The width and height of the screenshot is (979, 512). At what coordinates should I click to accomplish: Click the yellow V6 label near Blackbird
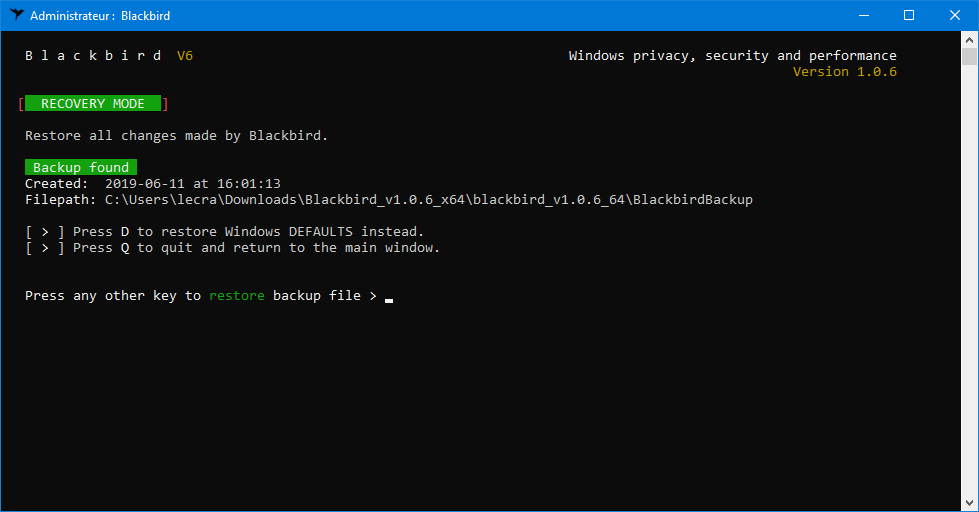185,56
